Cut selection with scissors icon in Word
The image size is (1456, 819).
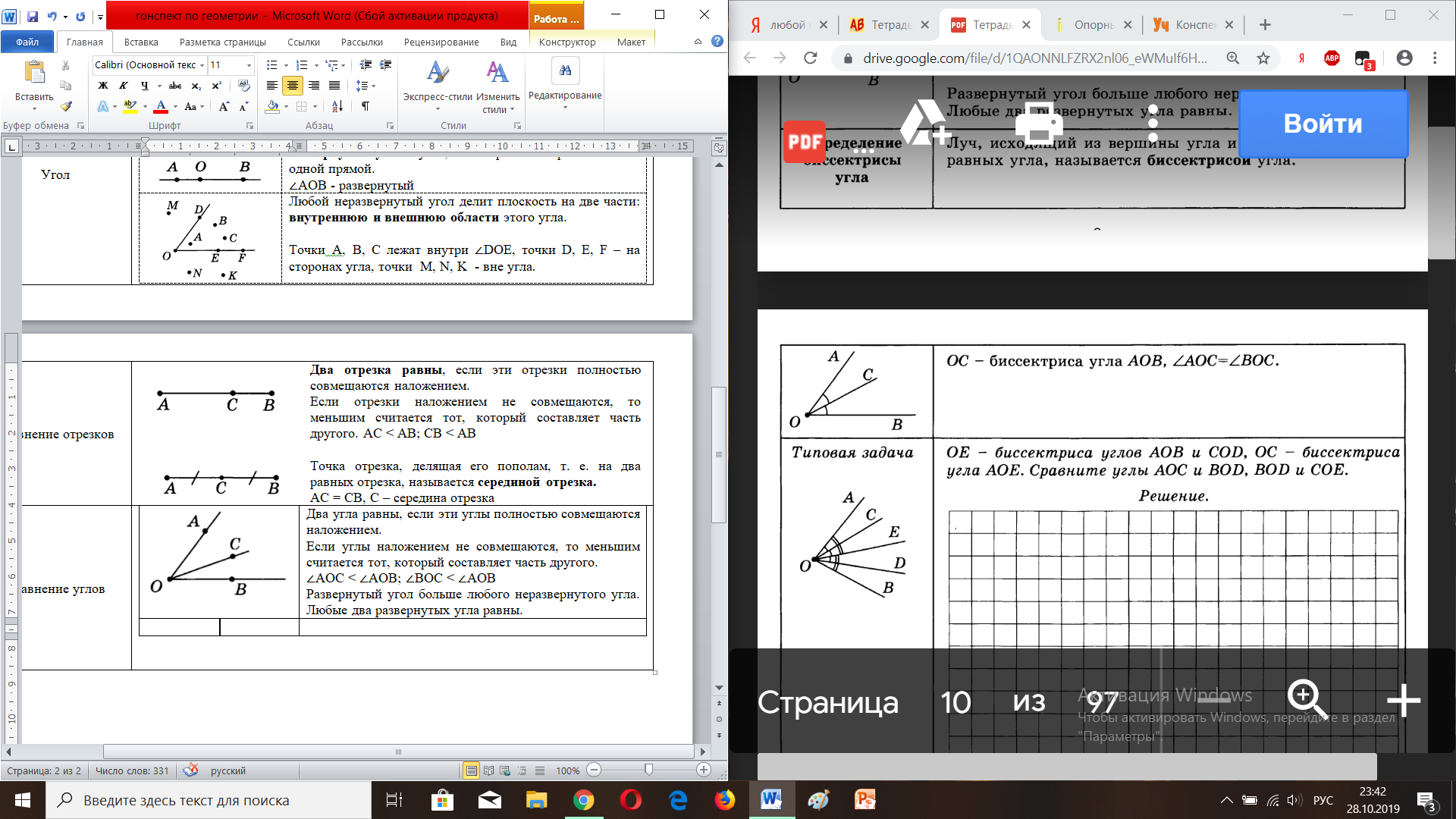tap(66, 66)
